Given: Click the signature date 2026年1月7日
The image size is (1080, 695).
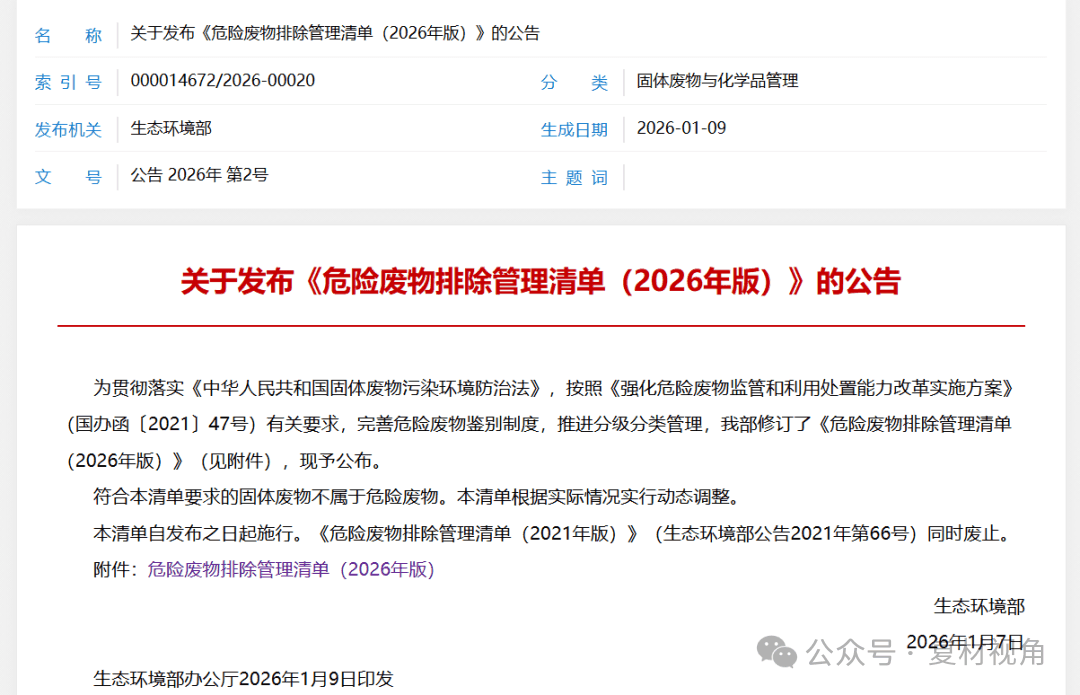Looking at the screenshot, I should pyautogui.click(x=965, y=641).
